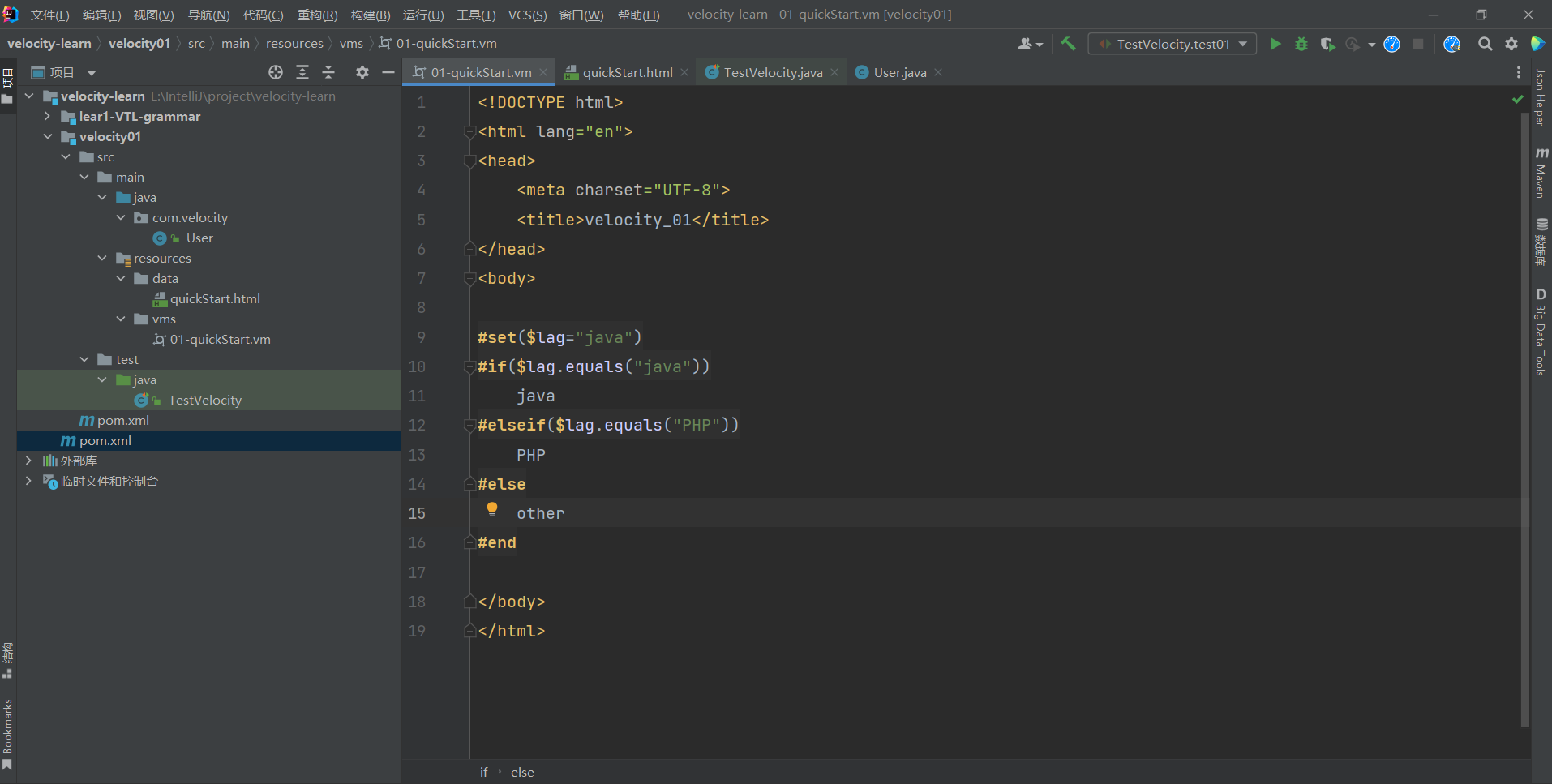Image resolution: width=1552 pixels, height=784 pixels.
Task: Click 'else' in bottom structure breadcrumb
Action: [x=522, y=772]
